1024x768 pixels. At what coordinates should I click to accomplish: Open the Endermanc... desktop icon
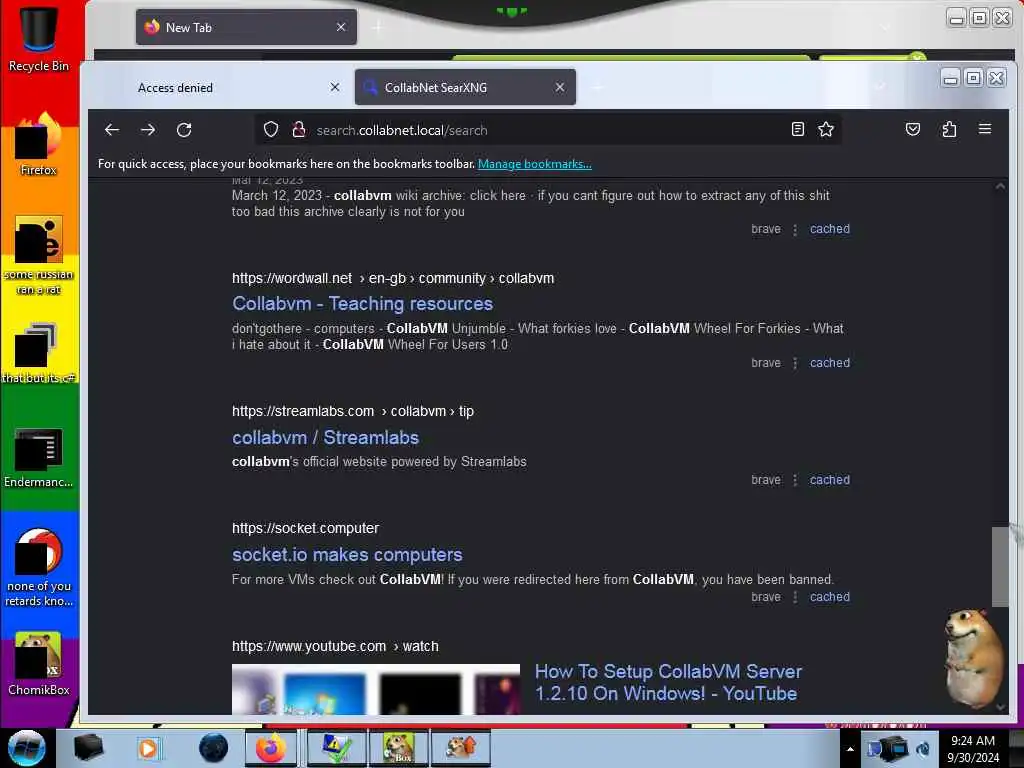(39, 458)
